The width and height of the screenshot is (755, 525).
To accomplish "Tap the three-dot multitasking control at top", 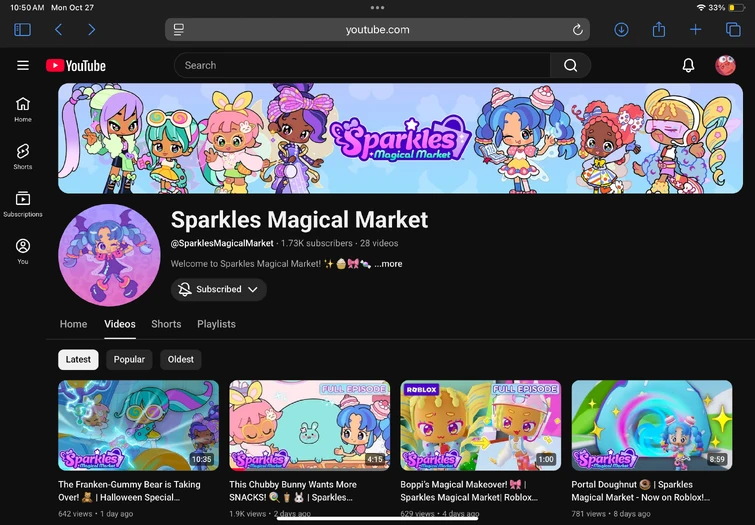I will (x=377, y=7).
